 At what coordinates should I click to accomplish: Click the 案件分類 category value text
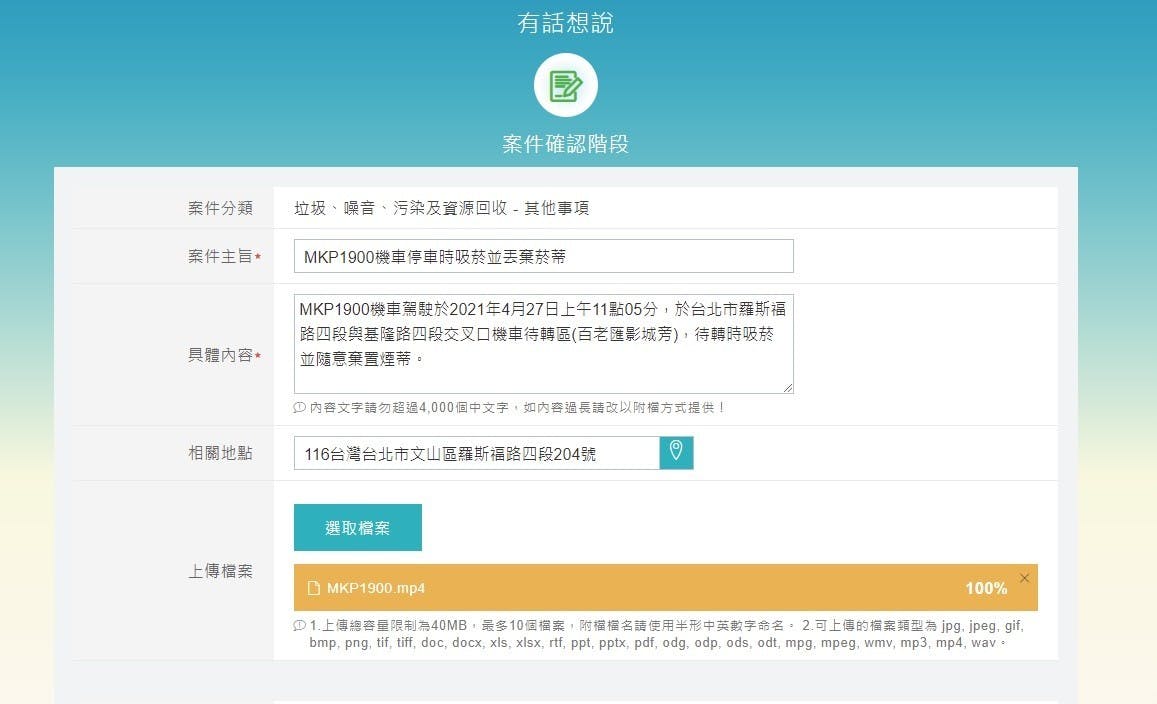[x=441, y=208]
